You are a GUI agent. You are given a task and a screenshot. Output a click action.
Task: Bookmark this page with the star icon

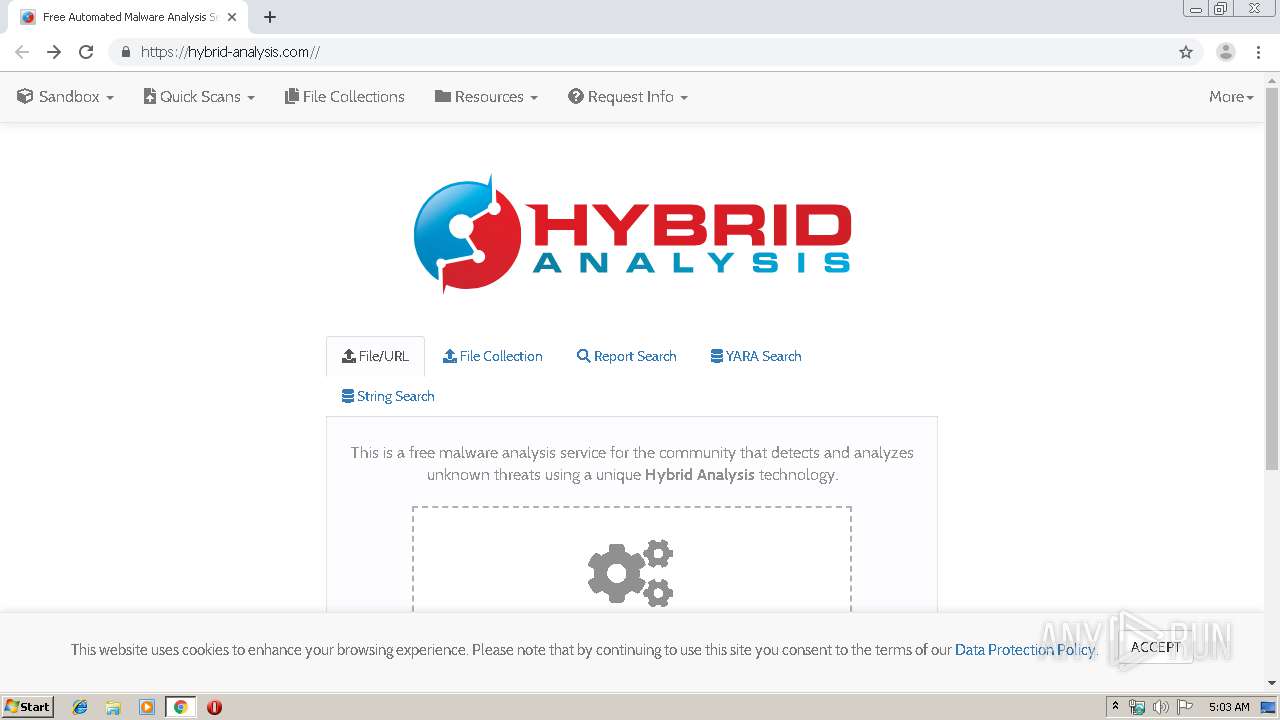pos(1186,52)
